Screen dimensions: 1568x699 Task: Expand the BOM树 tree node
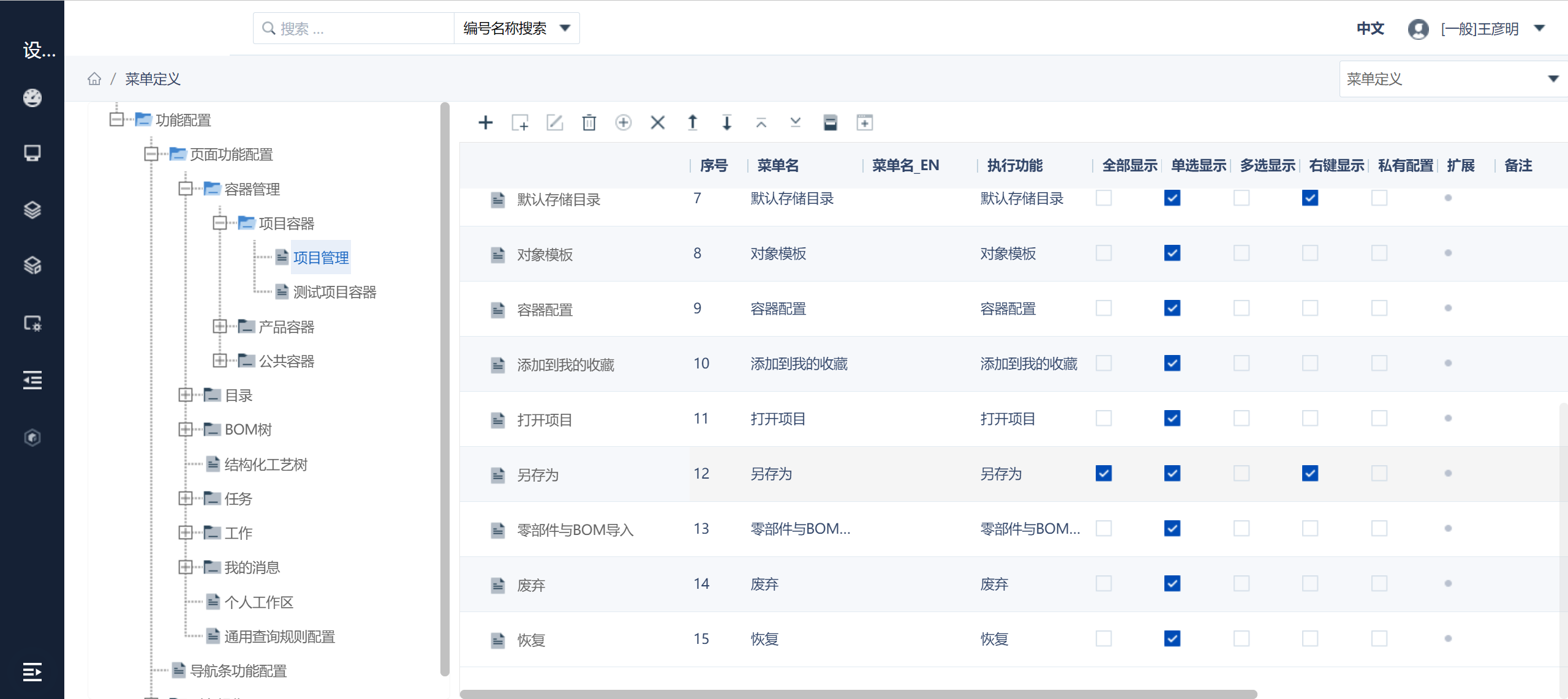[185, 429]
